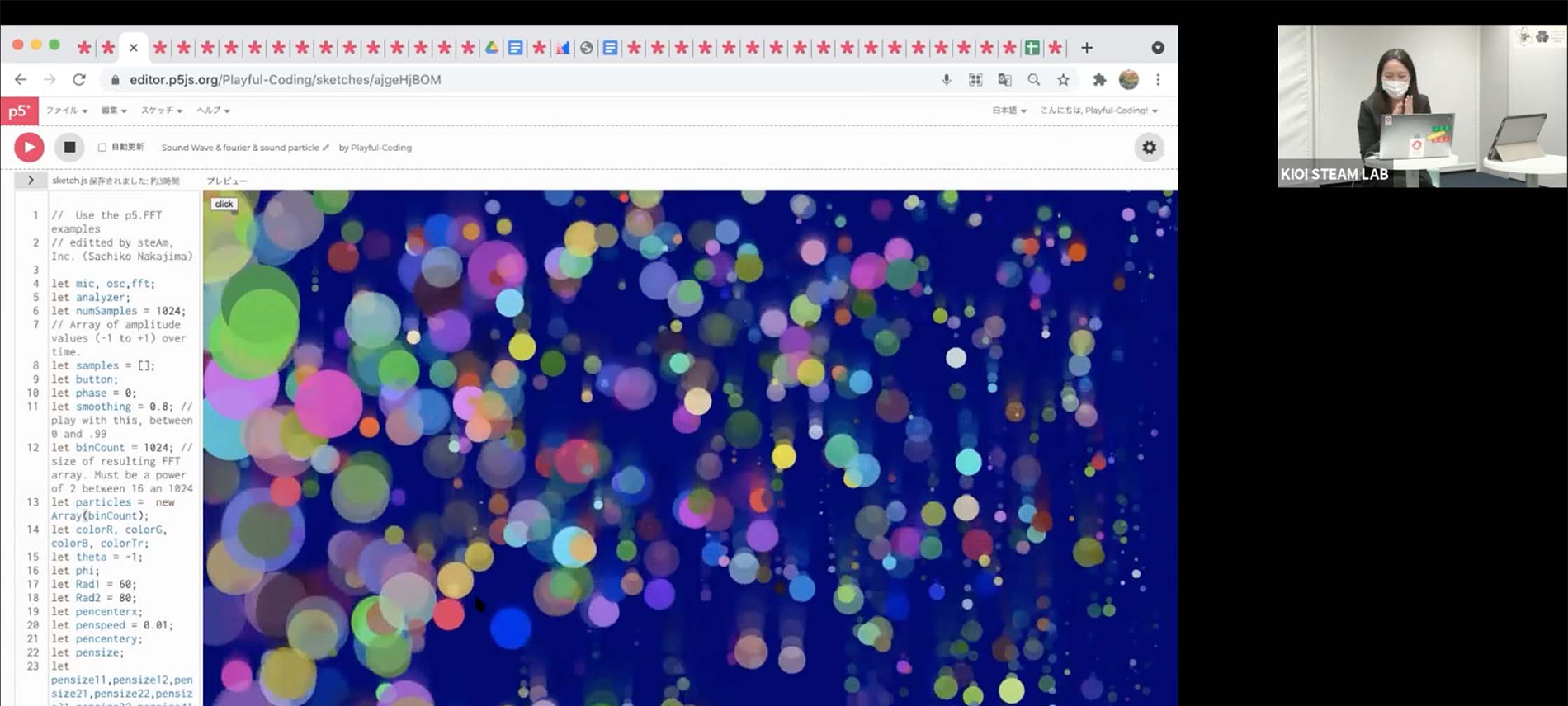Open the こんにちは, Playful-Coding! account dropdown
1568x706 pixels.
pyautogui.click(x=1098, y=111)
